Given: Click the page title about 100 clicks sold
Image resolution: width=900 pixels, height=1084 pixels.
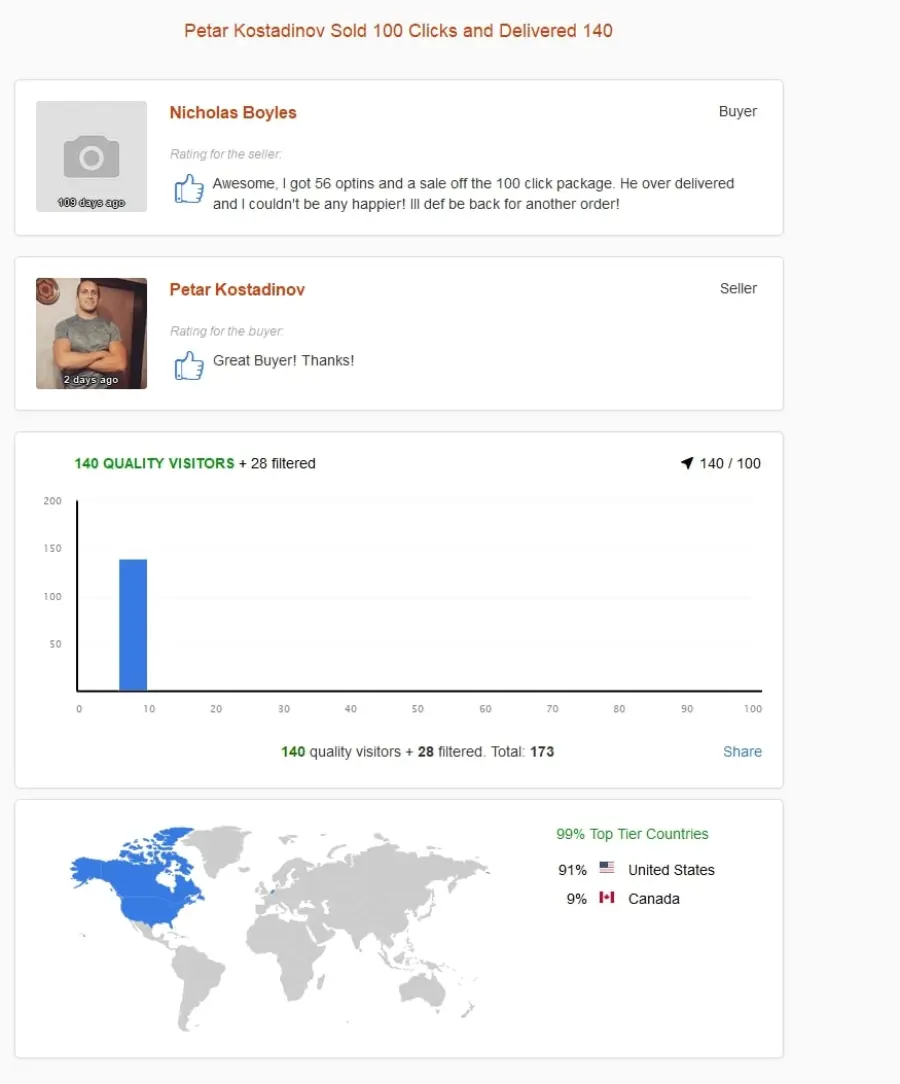Looking at the screenshot, I should [398, 31].
